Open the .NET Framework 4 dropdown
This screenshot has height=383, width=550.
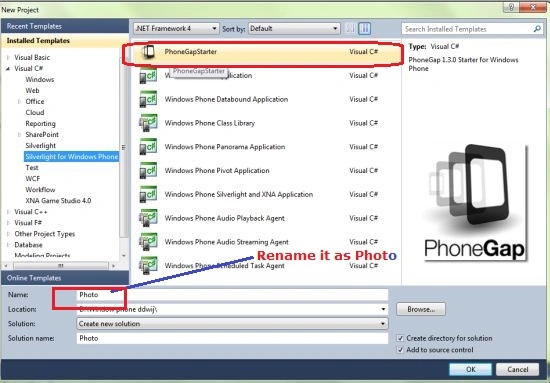point(176,28)
